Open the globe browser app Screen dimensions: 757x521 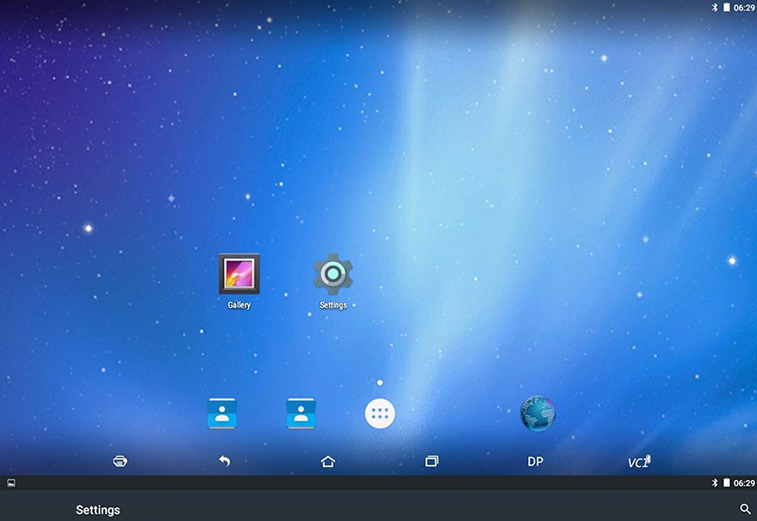pos(538,413)
